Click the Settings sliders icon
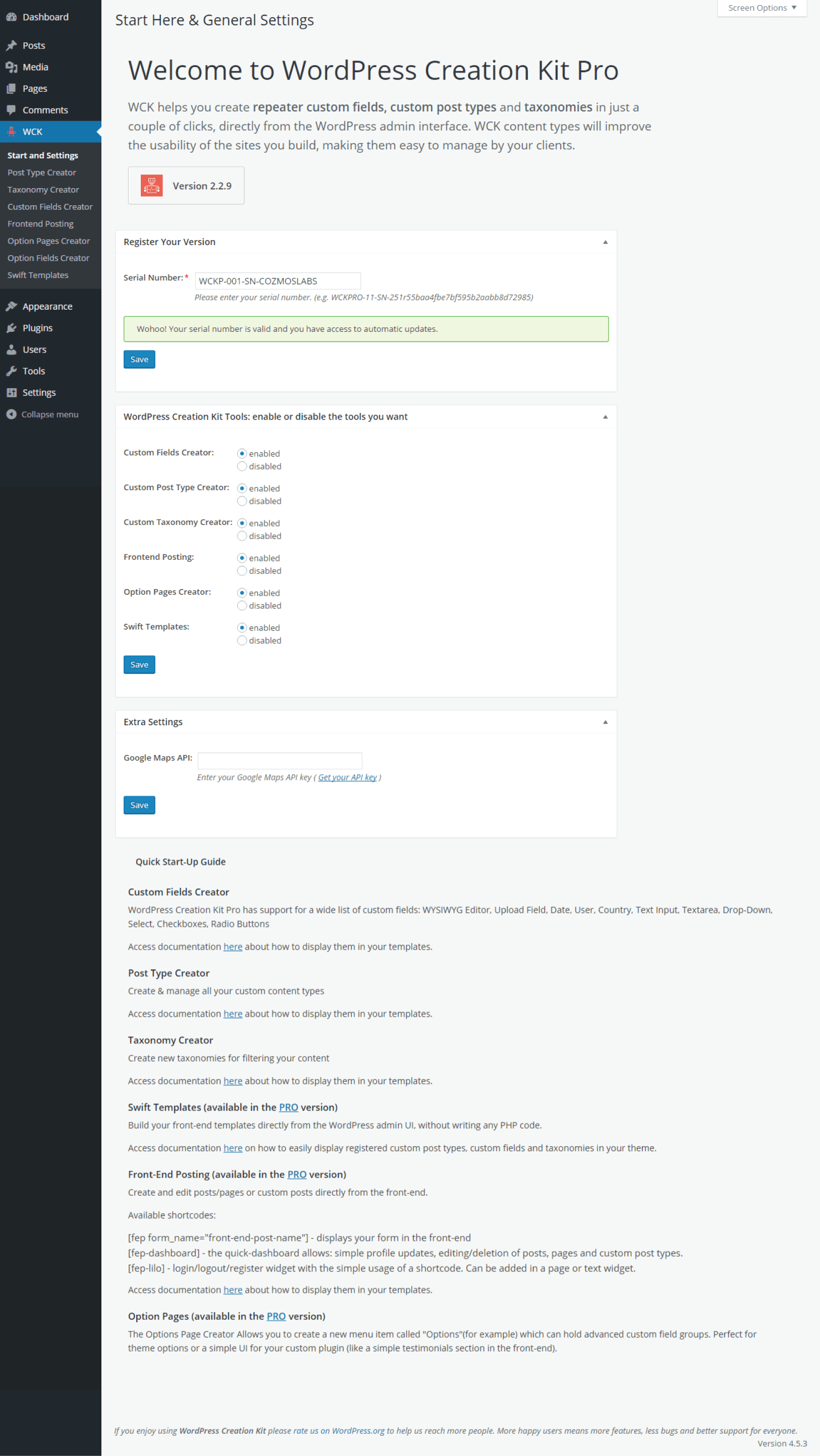 click(x=11, y=392)
